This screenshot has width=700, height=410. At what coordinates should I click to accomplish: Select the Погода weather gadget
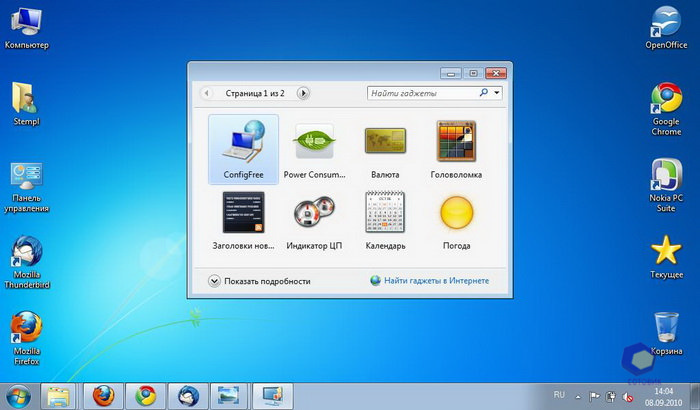456,218
